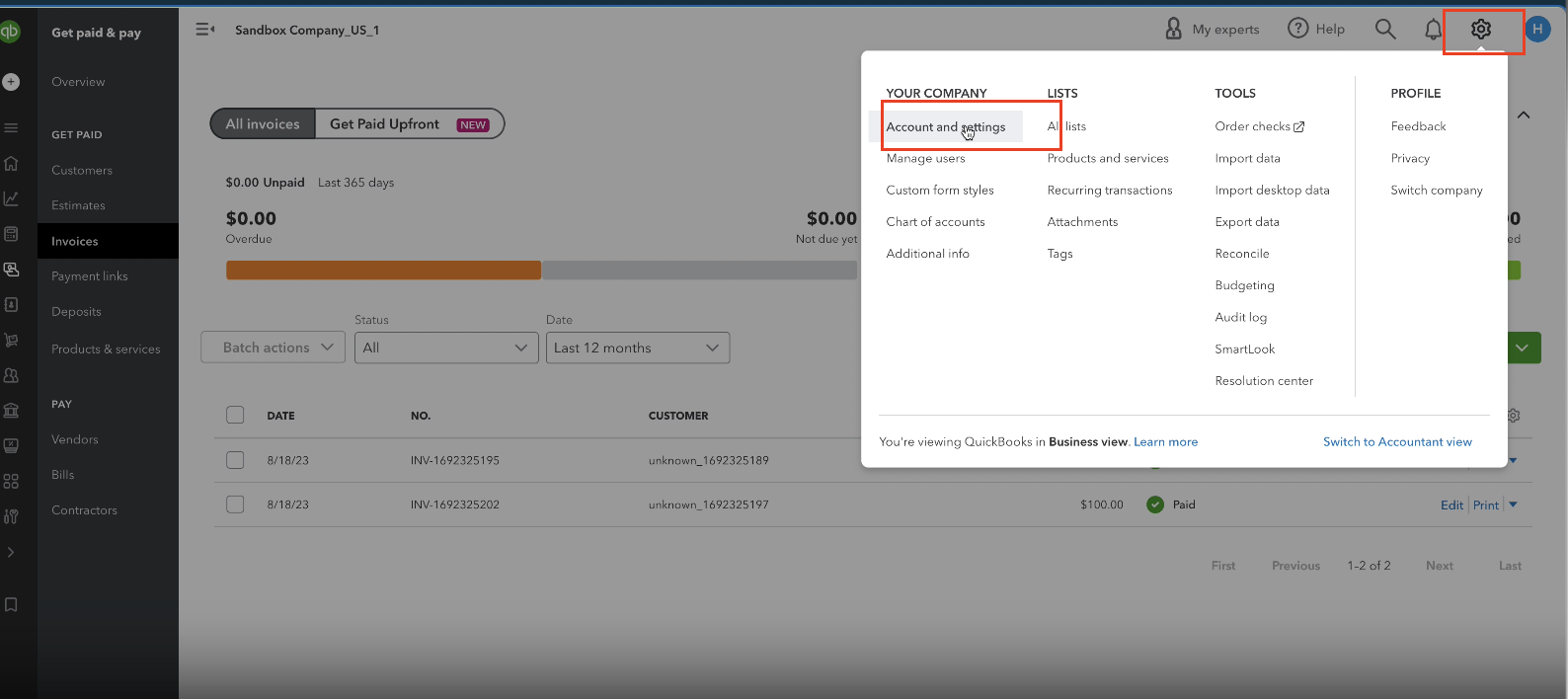Go to Customers in the sidebar
The height and width of the screenshot is (699, 1568).
click(x=82, y=170)
